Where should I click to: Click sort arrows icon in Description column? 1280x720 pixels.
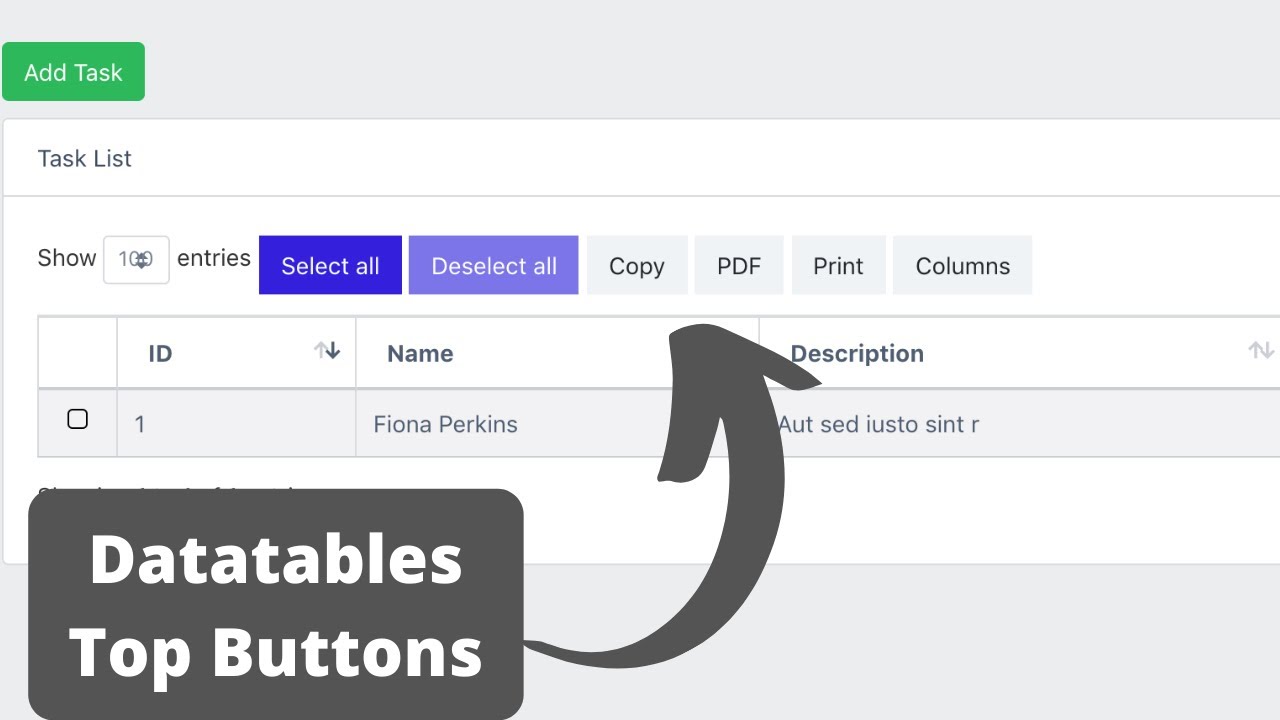[x=1261, y=350]
